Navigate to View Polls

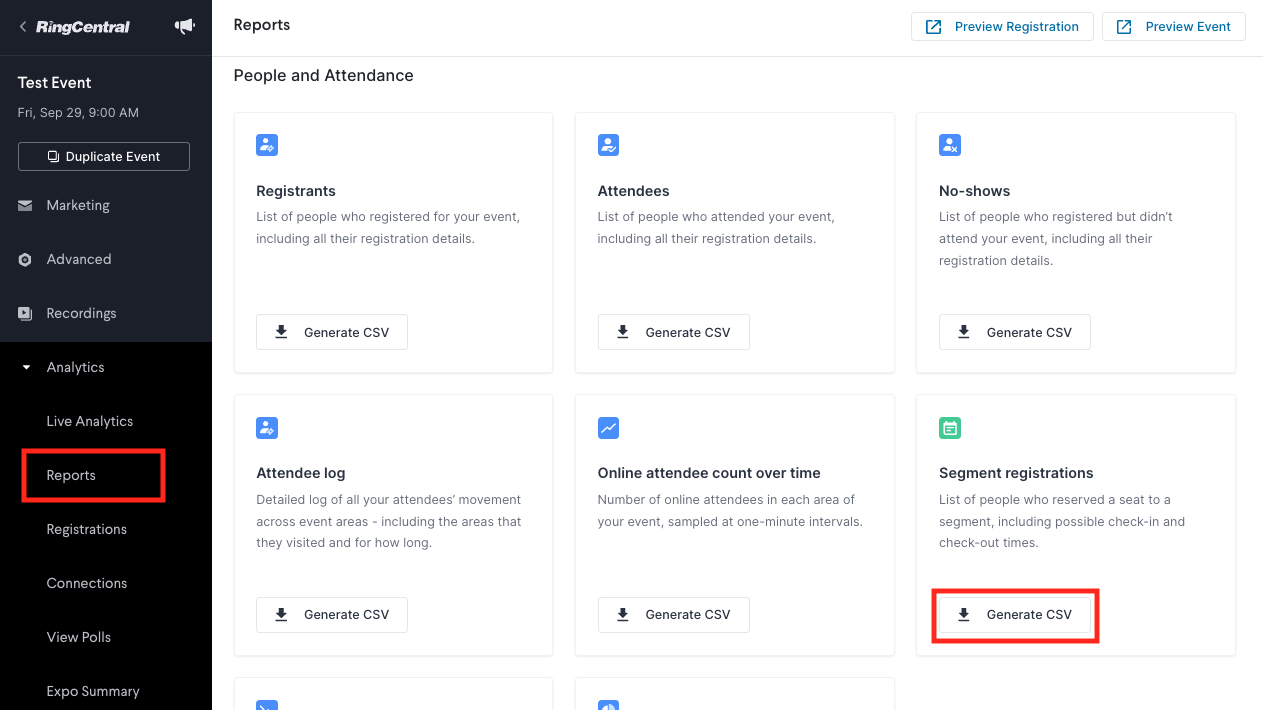pos(79,638)
